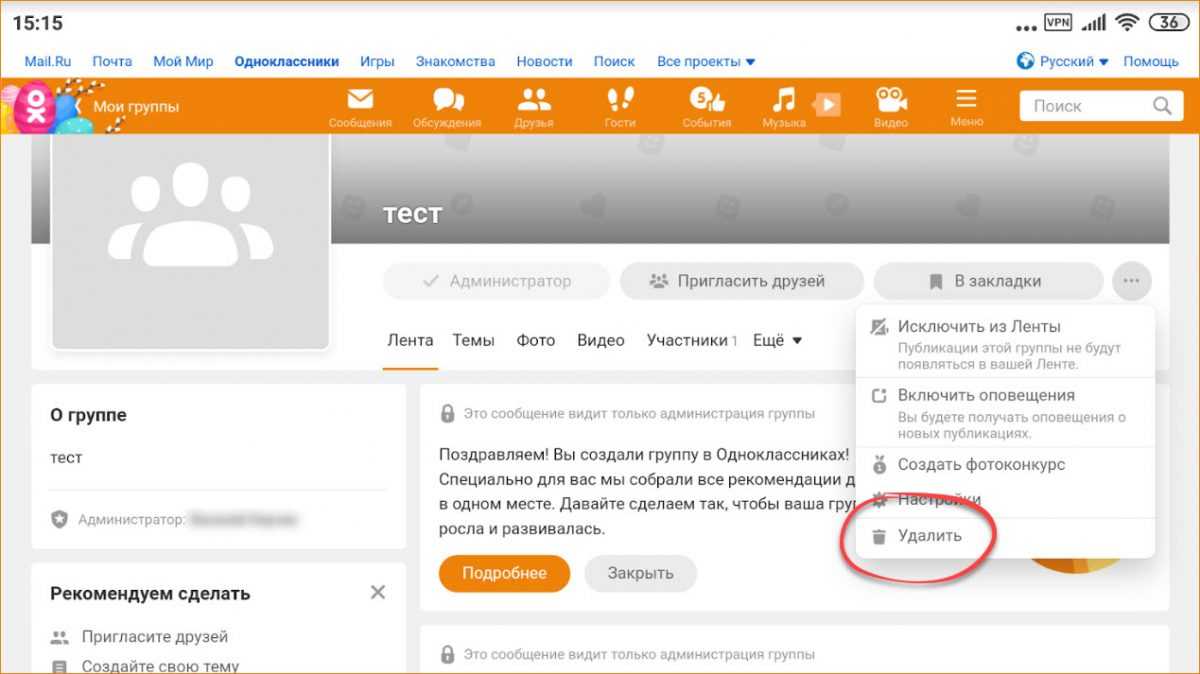Viewport: 1200px width, 674px height.
Task: Switch to the Темы tab
Action: (473, 340)
